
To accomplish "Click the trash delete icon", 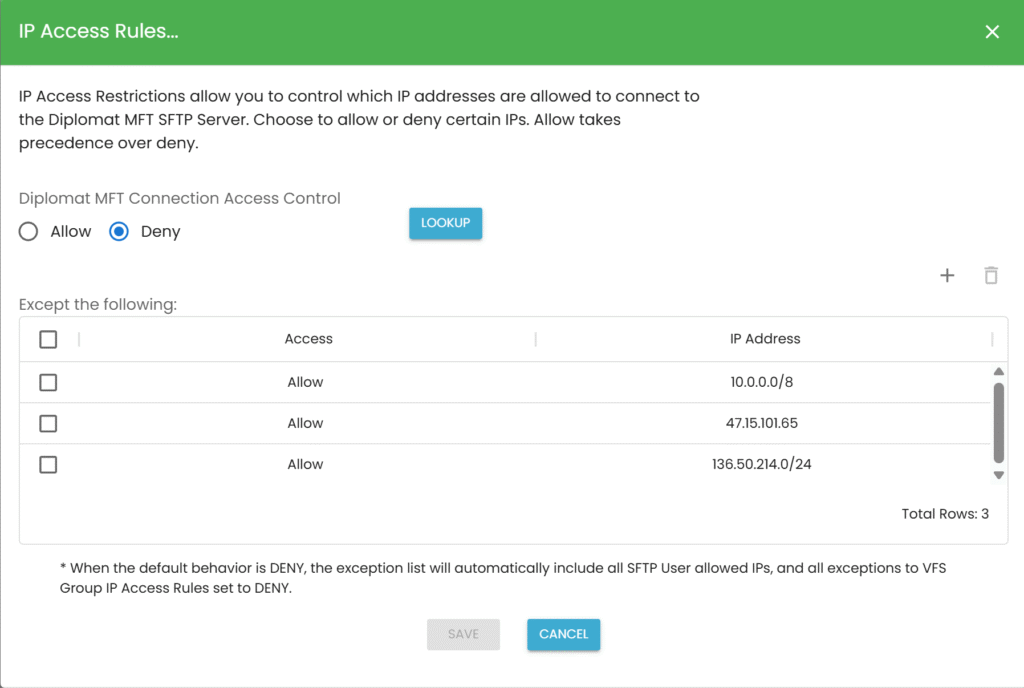I will tap(991, 276).
